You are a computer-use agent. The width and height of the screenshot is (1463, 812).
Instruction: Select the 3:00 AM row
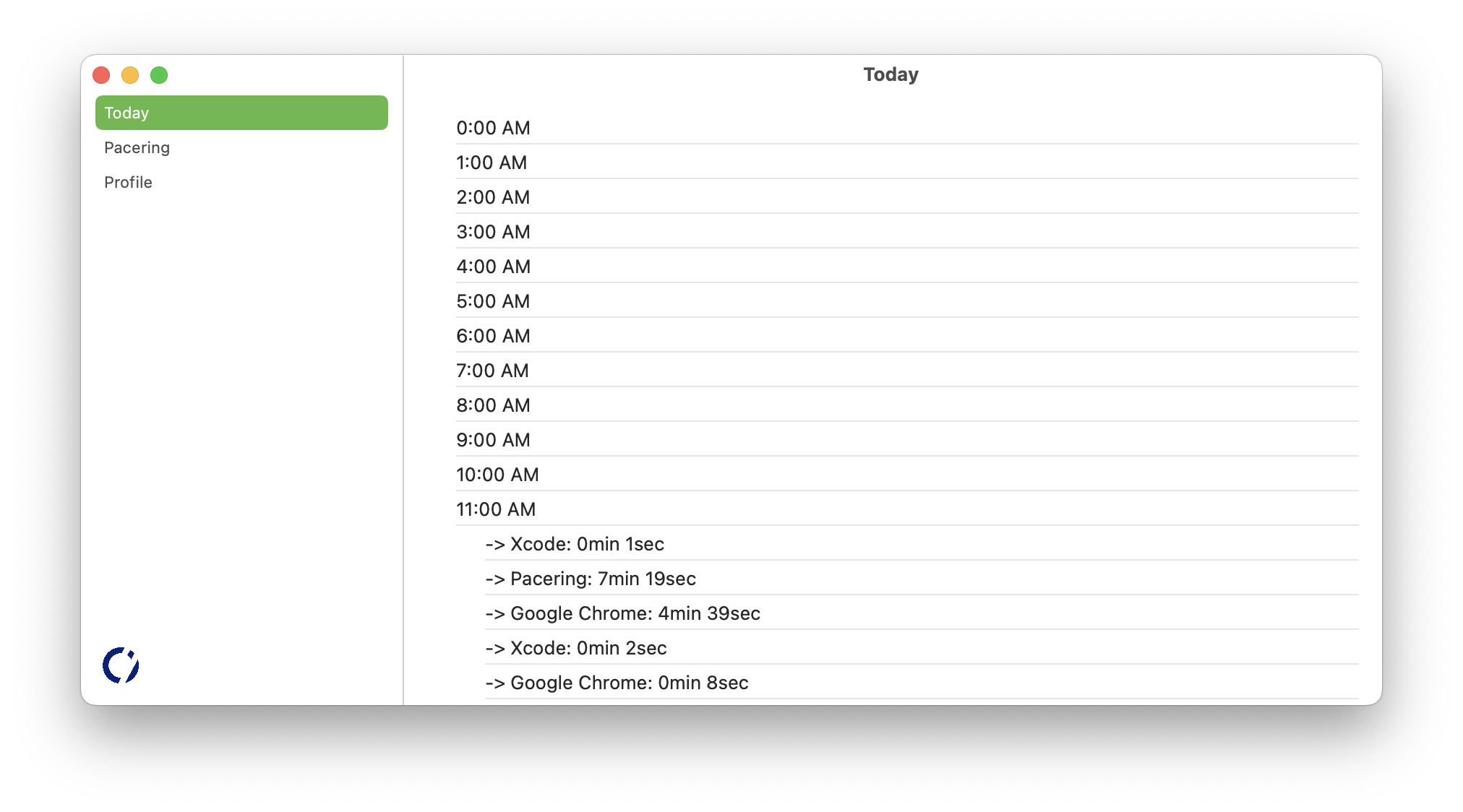(907, 232)
